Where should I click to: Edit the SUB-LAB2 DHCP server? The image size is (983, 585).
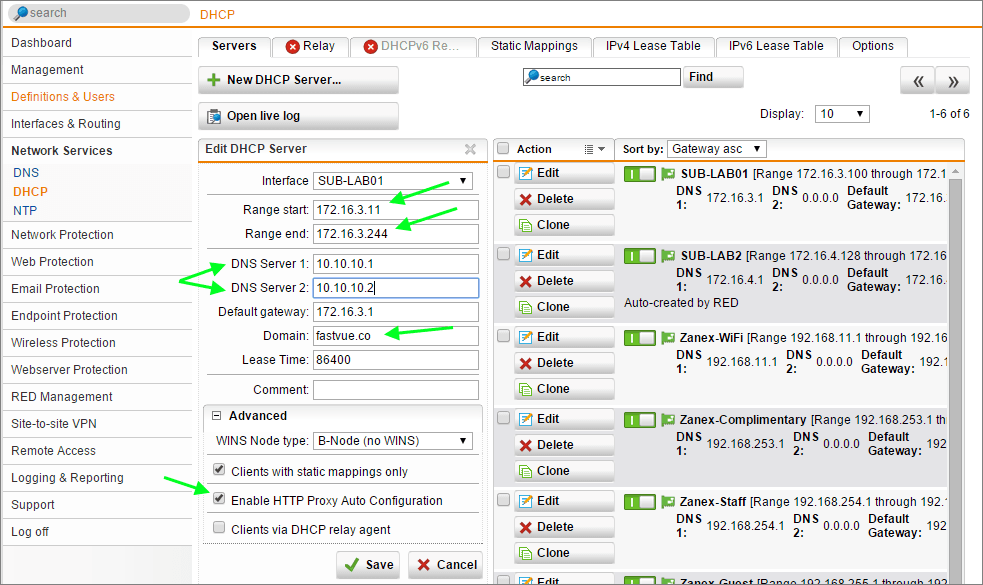tap(564, 255)
